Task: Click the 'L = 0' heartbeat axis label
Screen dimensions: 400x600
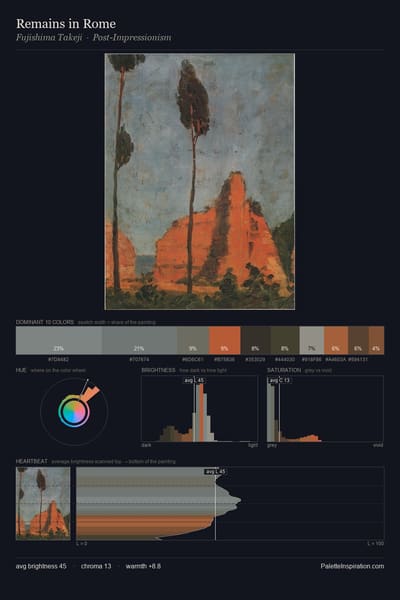Action: (x=82, y=544)
